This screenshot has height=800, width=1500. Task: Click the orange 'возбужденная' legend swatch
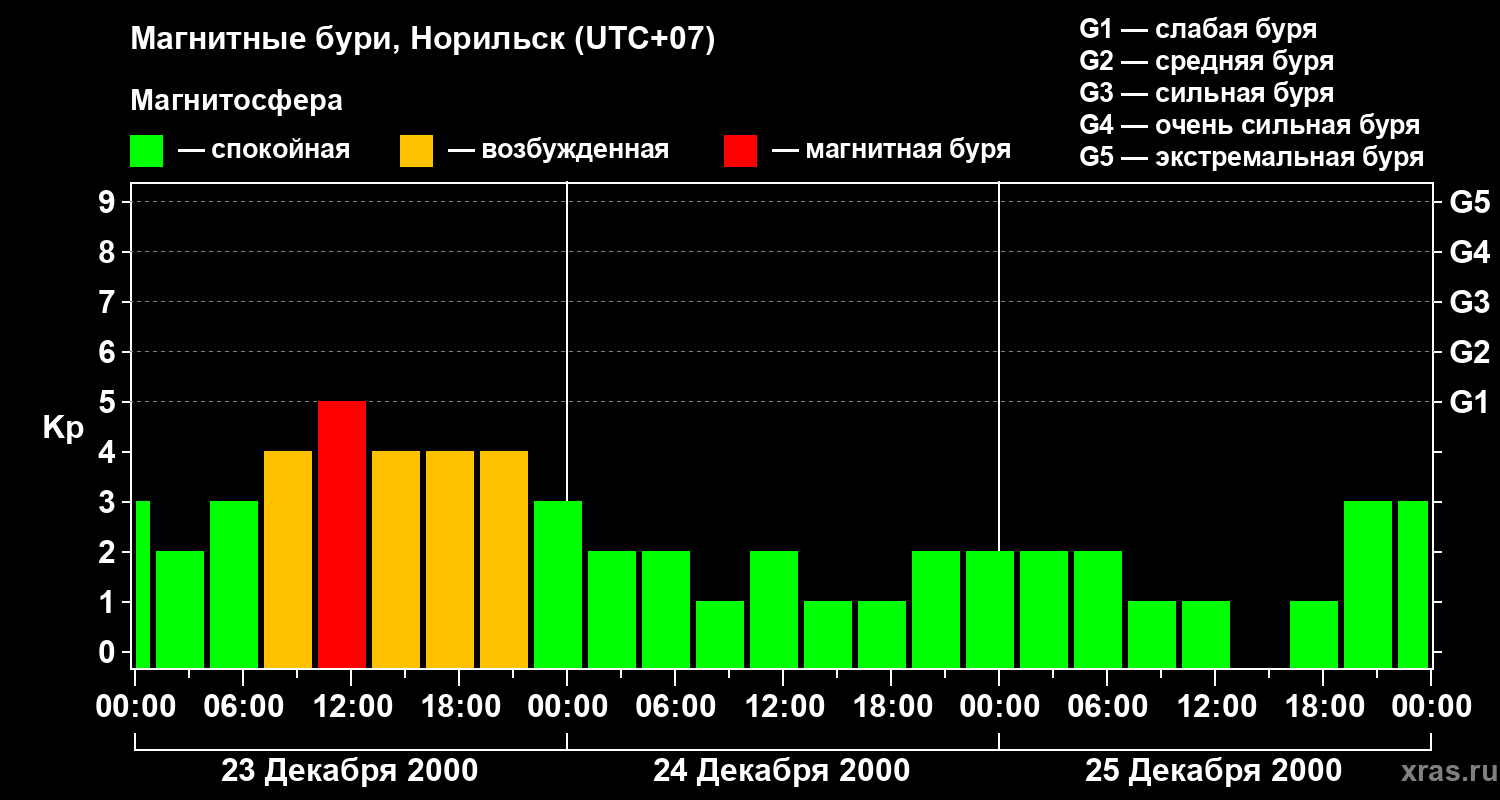point(416,151)
